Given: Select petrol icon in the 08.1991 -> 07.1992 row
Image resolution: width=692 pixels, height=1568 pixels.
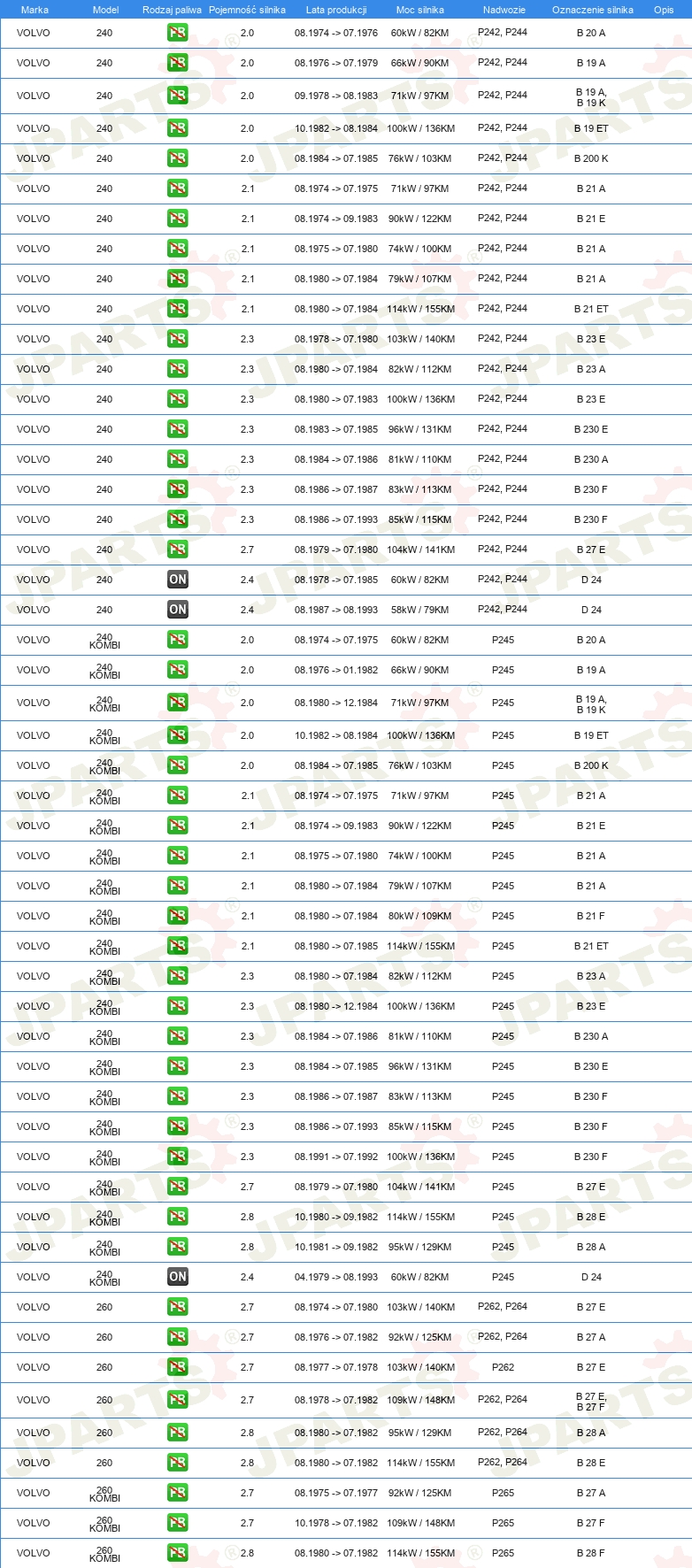Looking at the screenshot, I should (178, 1157).
